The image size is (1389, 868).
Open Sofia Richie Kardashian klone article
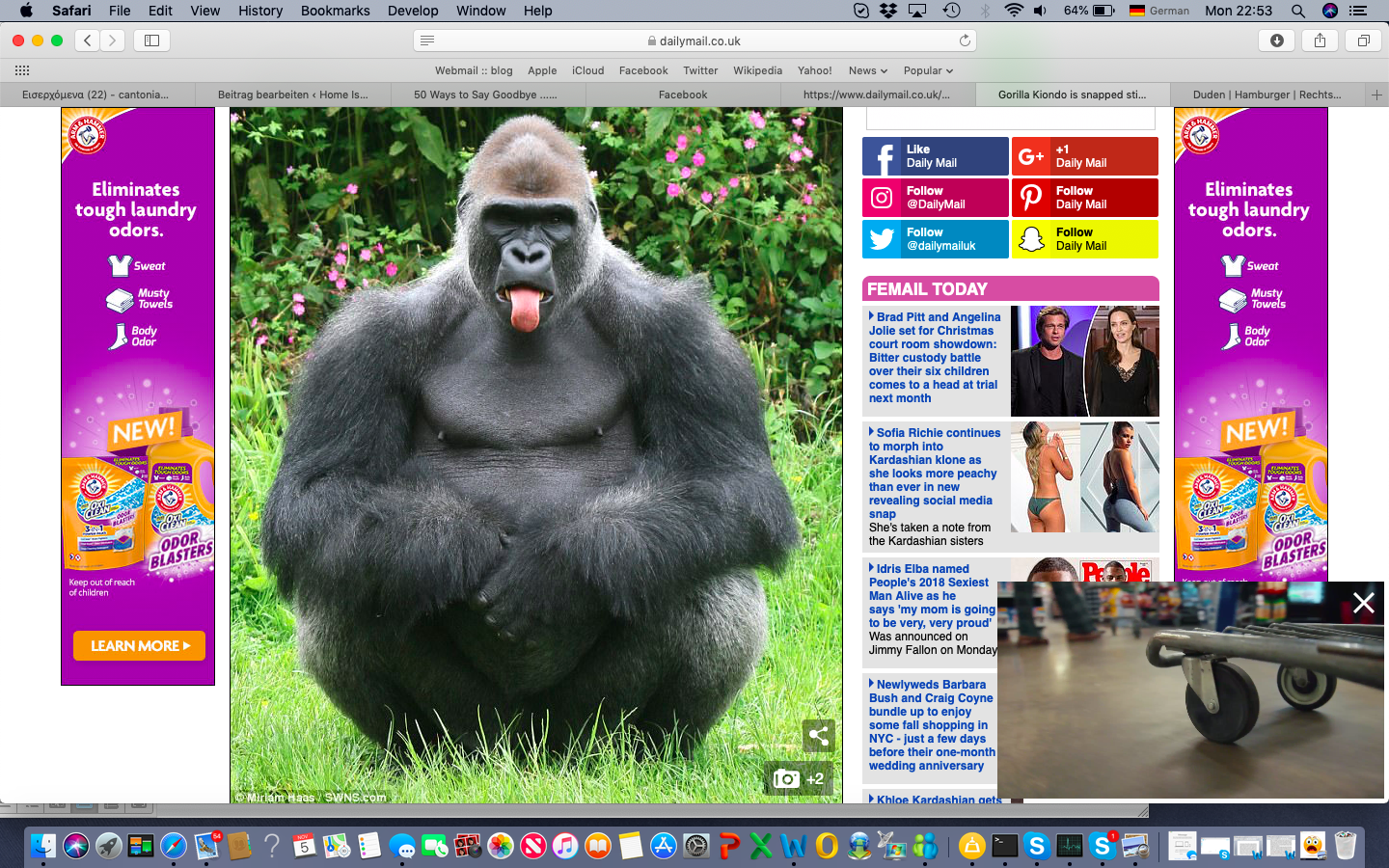[934, 474]
